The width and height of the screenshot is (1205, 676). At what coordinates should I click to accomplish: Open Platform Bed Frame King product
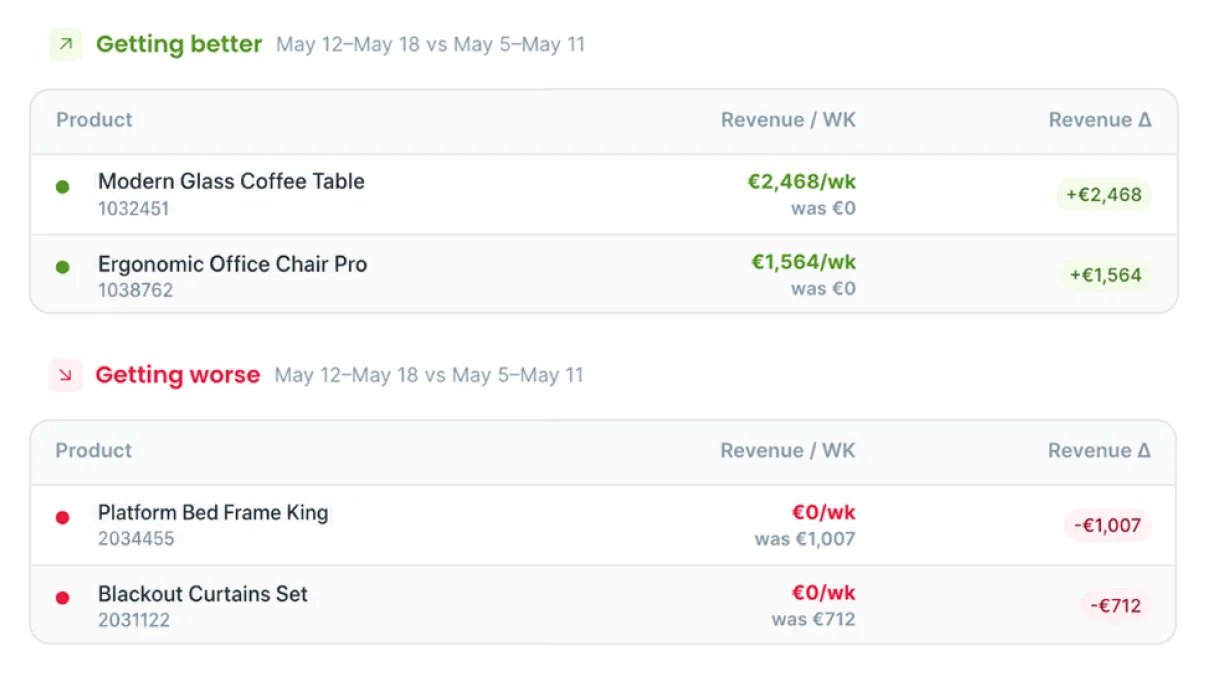point(213,512)
